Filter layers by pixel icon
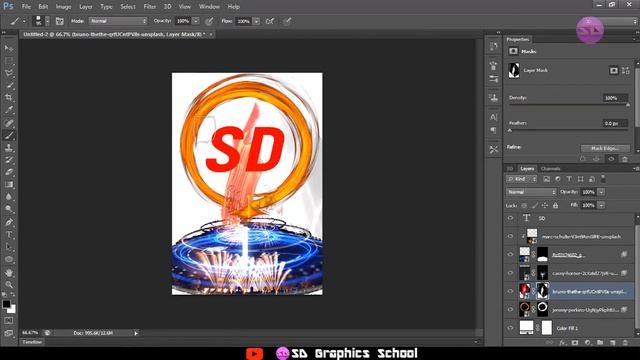Image resolution: width=640 pixels, height=360 pixels. pos(546,179)
